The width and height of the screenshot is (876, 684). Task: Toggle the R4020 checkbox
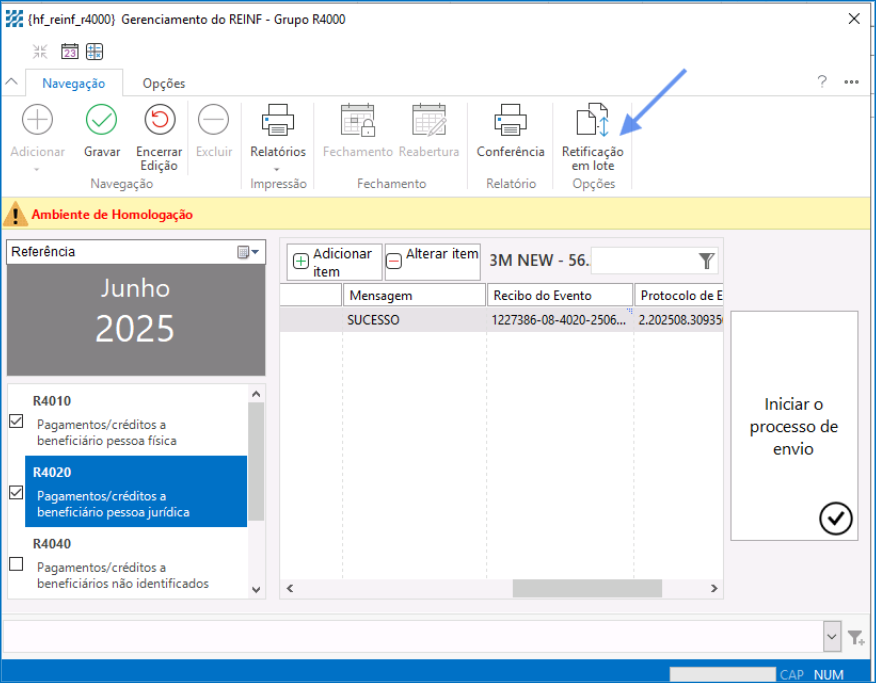(x=16, y=492)
